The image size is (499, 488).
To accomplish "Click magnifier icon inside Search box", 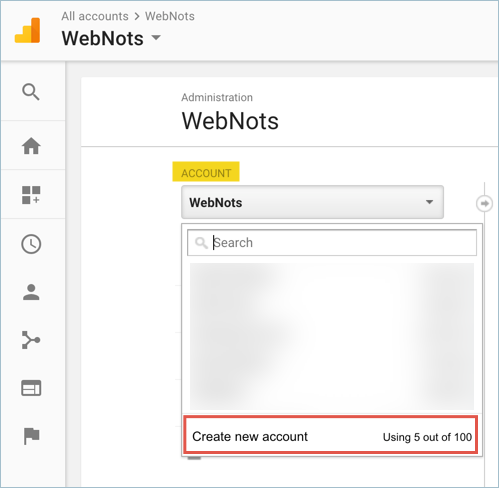I will click(x=201, y=243).
